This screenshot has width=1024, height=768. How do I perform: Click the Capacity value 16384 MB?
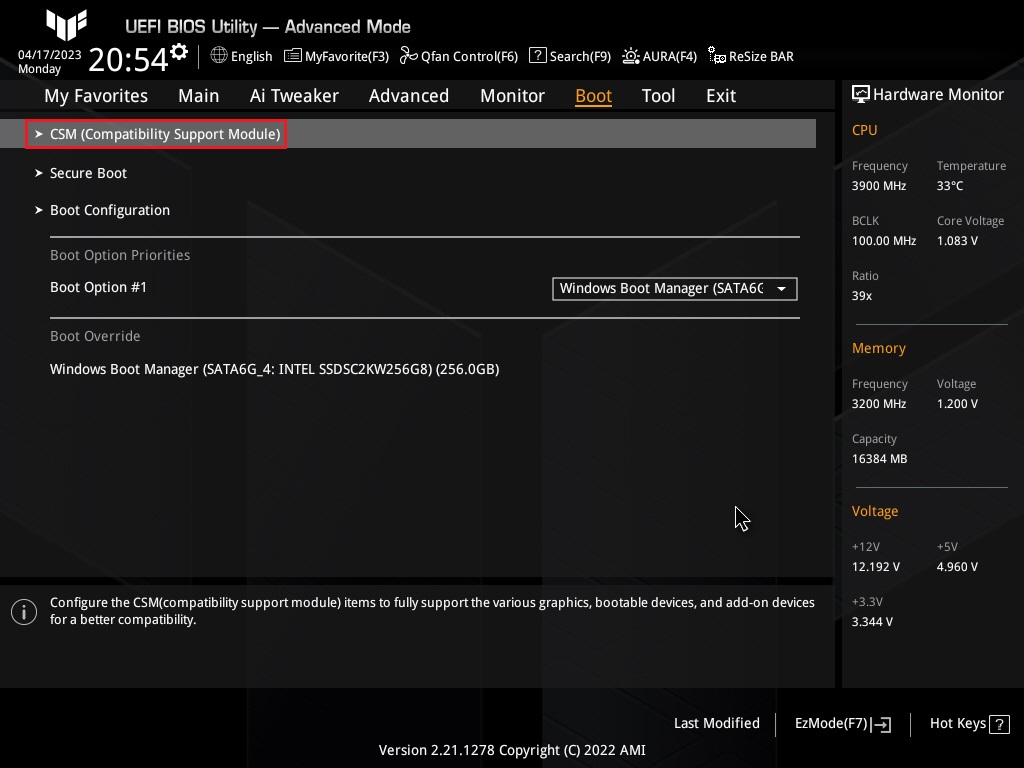click(879, 459)
